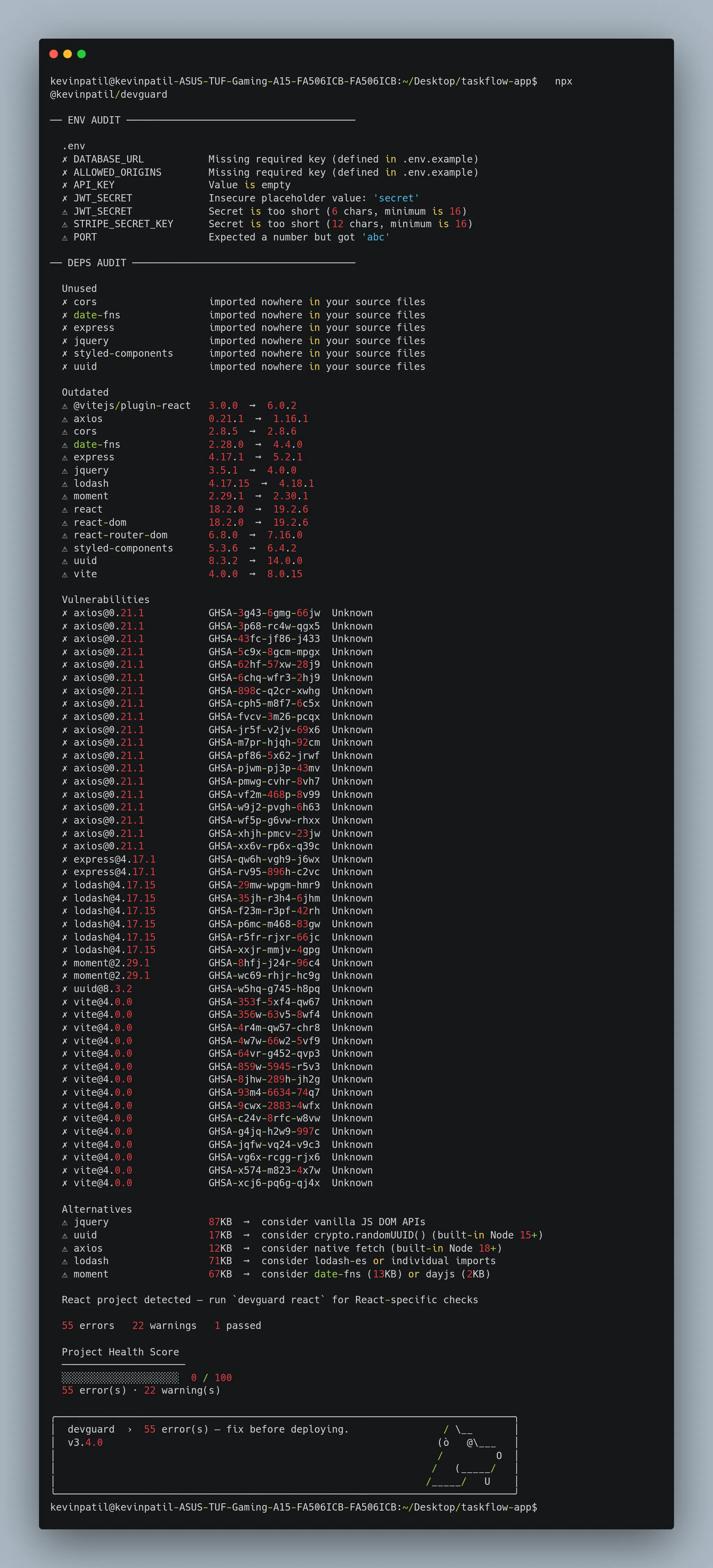Select the 'DEPS AUDIT' section heading
The image size is (713, 1568).
(x=97, y=263)
